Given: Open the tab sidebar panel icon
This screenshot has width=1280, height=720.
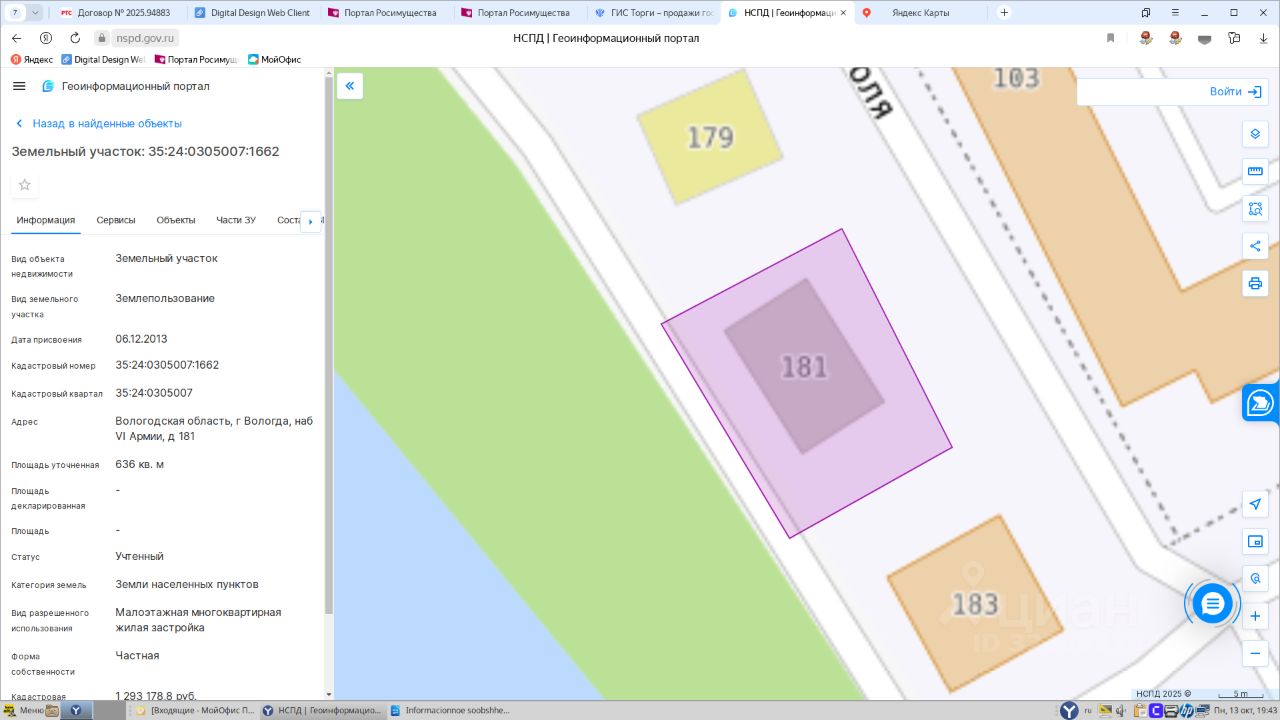Looking at the screenshot, I should click(1146, 13).
